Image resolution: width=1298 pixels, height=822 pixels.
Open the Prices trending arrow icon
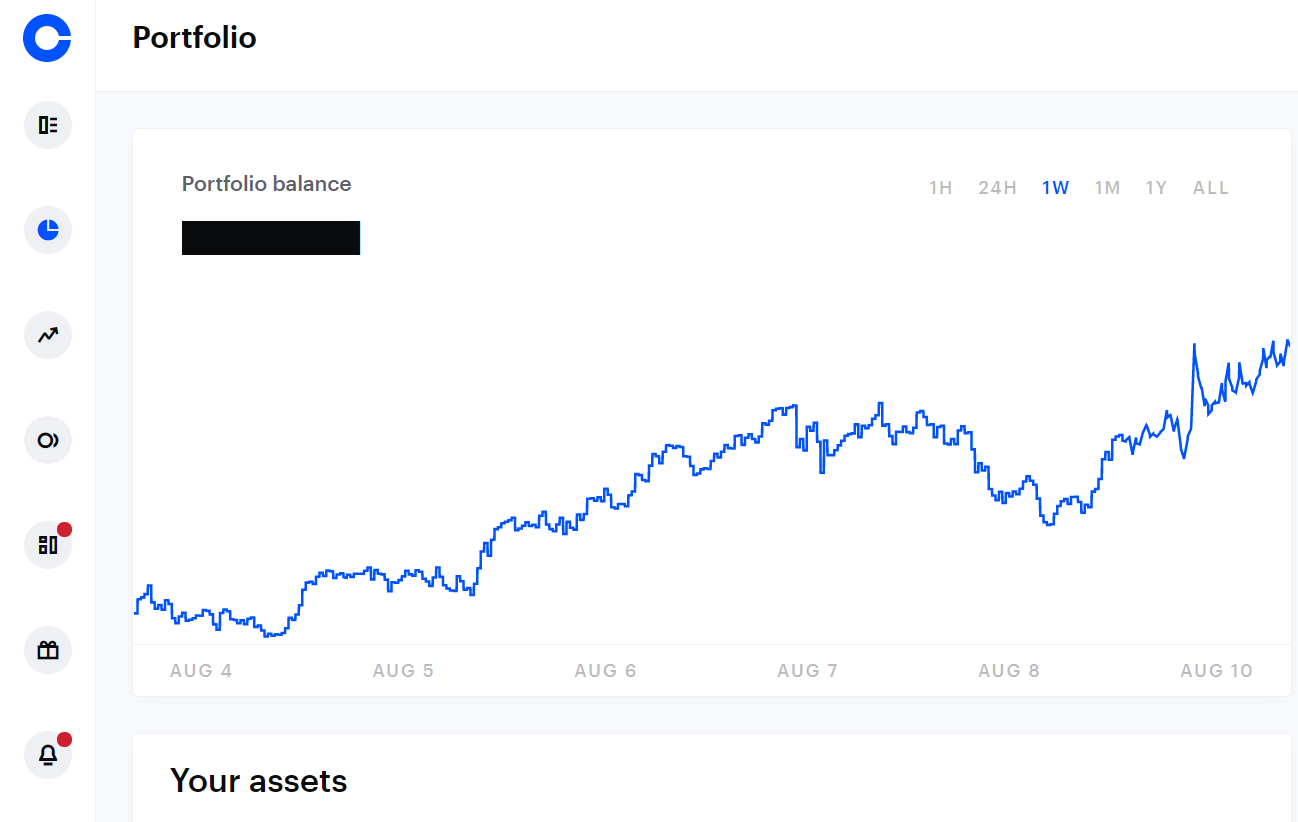[x=48, y=335]
